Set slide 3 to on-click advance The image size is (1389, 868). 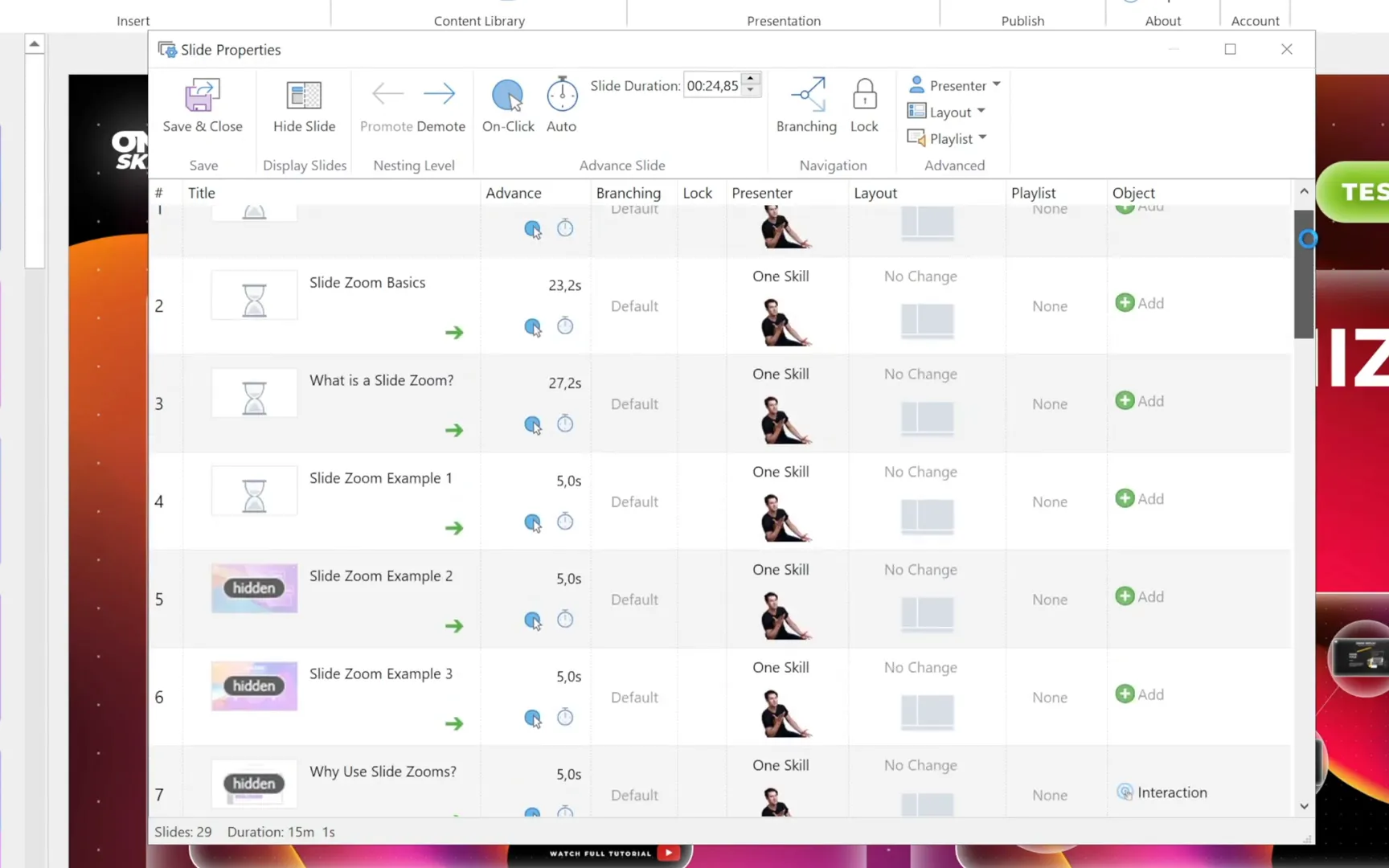533,425
